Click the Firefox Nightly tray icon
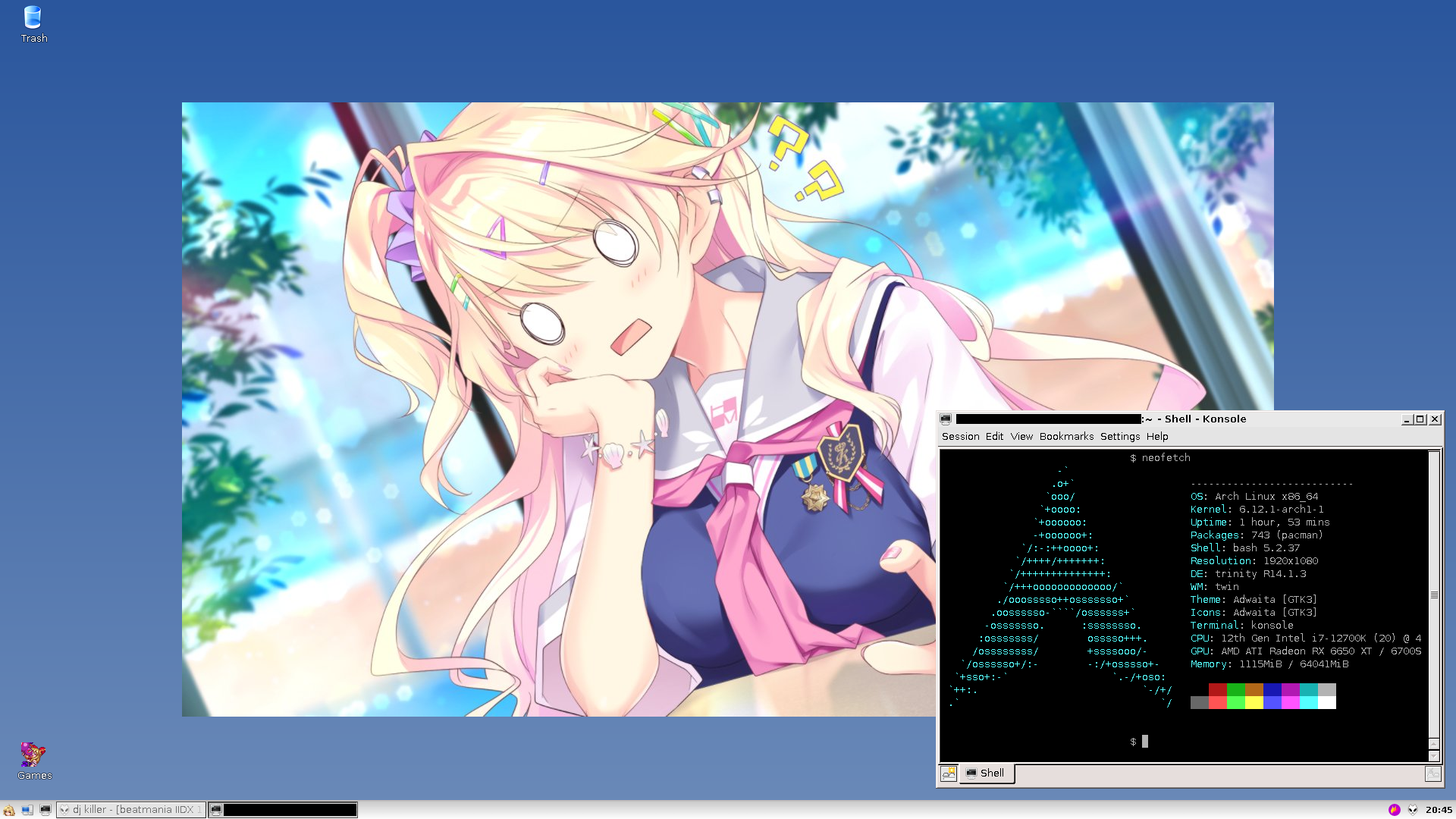 tap(1394, 810)
